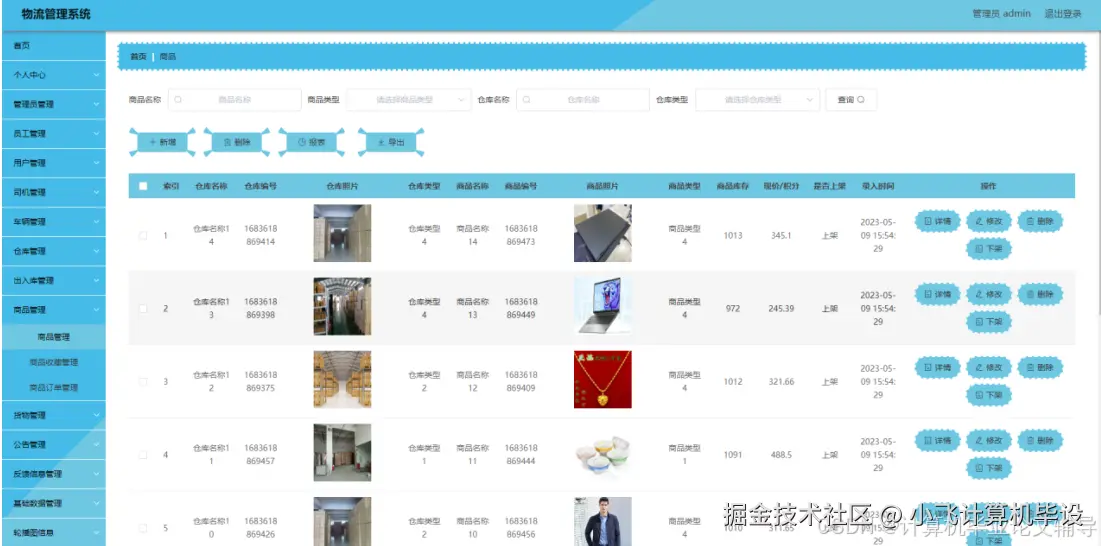
Task: Click 下架 icon for 商品名称 12 row
Action: pos(979,395)
